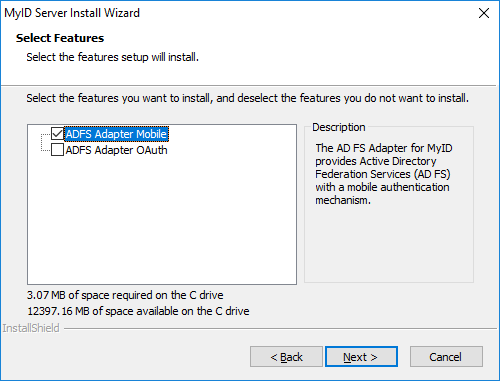Proceed with the Next > button
The height and width of the screenshot is (381, 500).
(x=361, y=357)
